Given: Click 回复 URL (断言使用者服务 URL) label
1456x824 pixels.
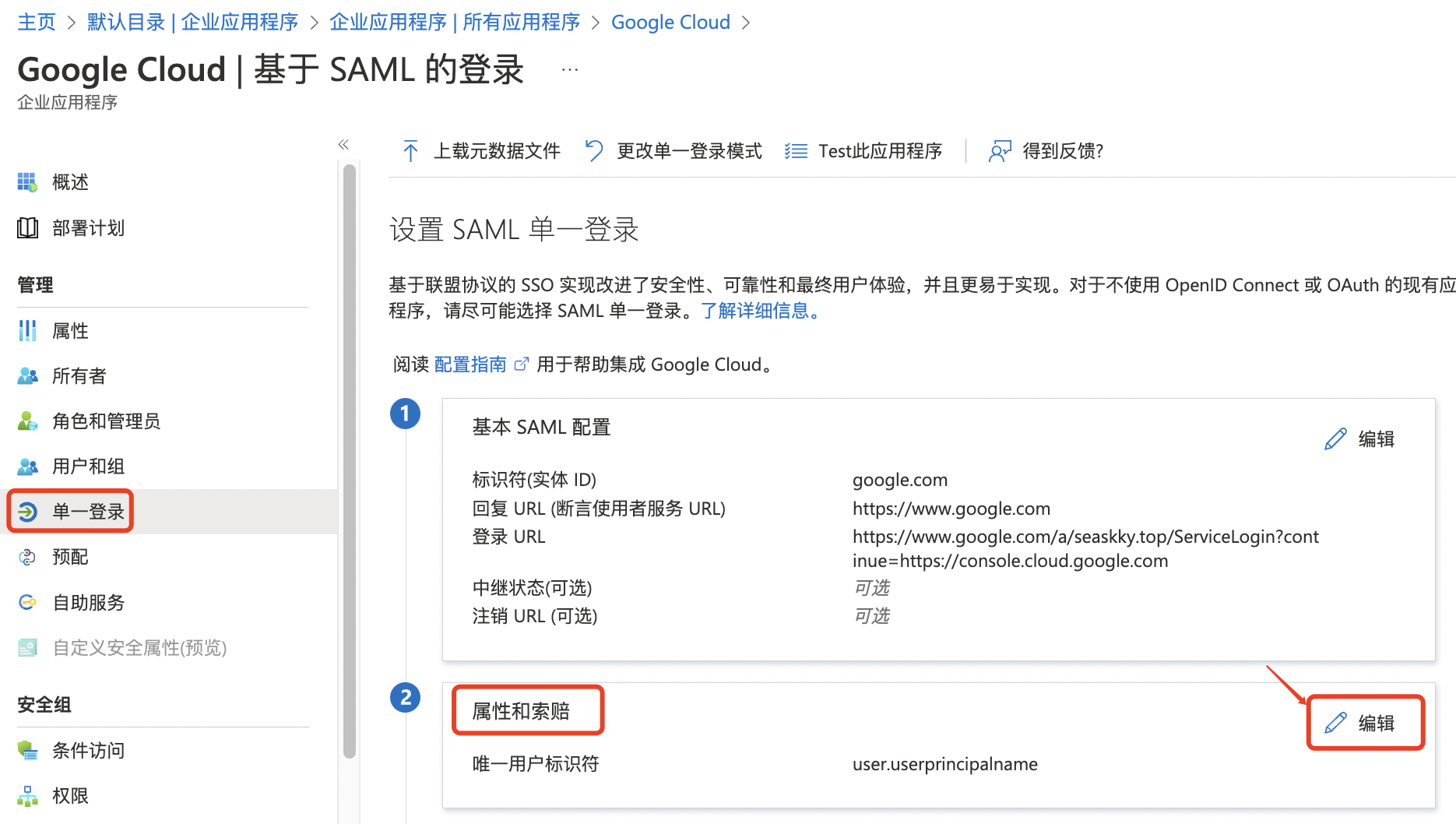Looking at the screenshot, I should pos(599,509).
